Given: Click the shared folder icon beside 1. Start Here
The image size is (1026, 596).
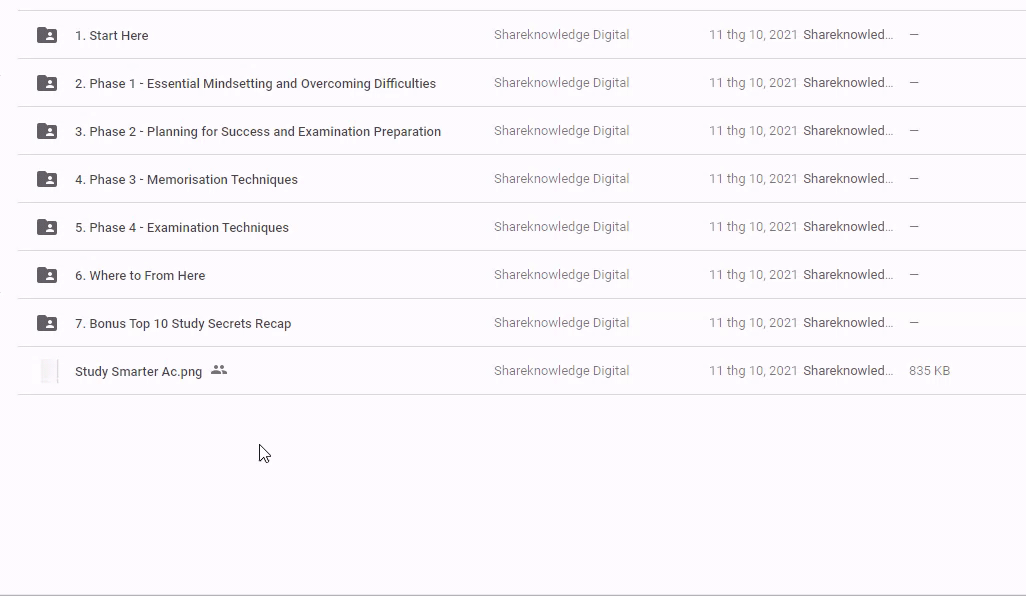Looking at the screenshot, I should pos(47,35).
